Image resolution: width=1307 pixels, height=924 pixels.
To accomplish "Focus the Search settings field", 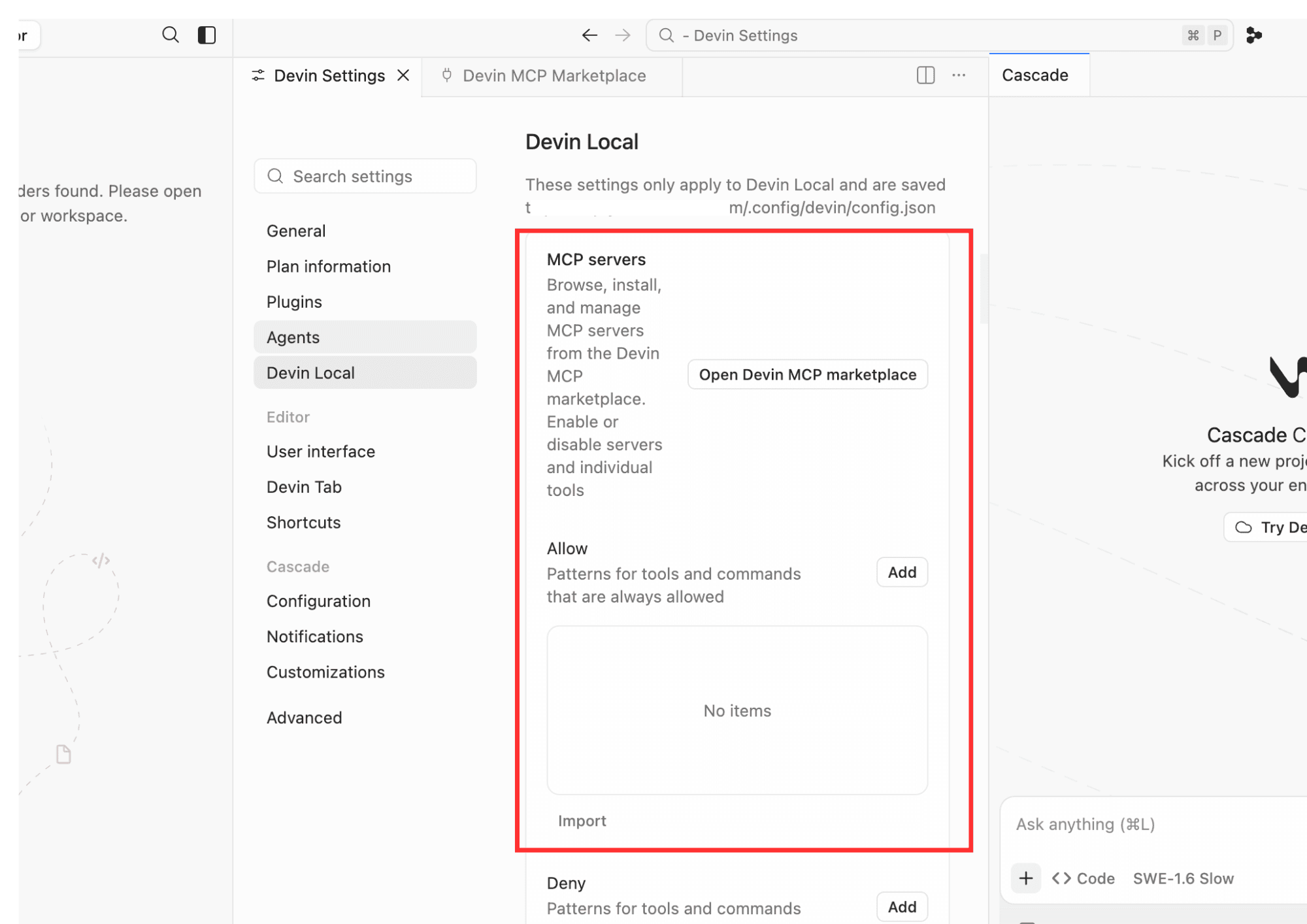I will pyautogui.click(x=365, y=176).
